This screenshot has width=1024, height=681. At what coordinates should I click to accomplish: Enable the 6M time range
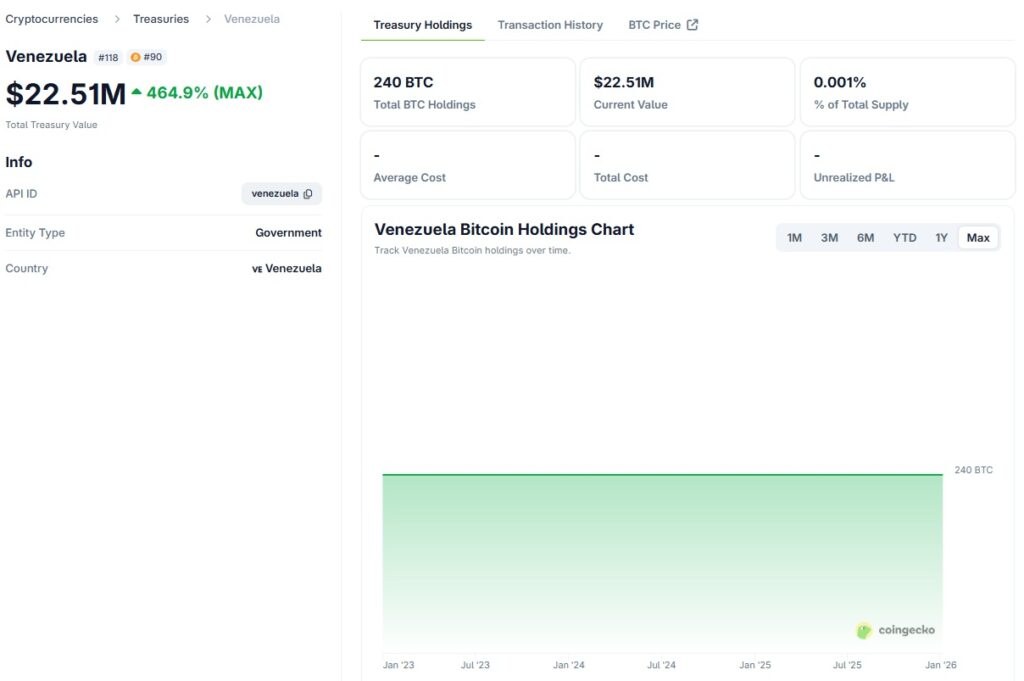pyautogui.click(x=865, y=237)
